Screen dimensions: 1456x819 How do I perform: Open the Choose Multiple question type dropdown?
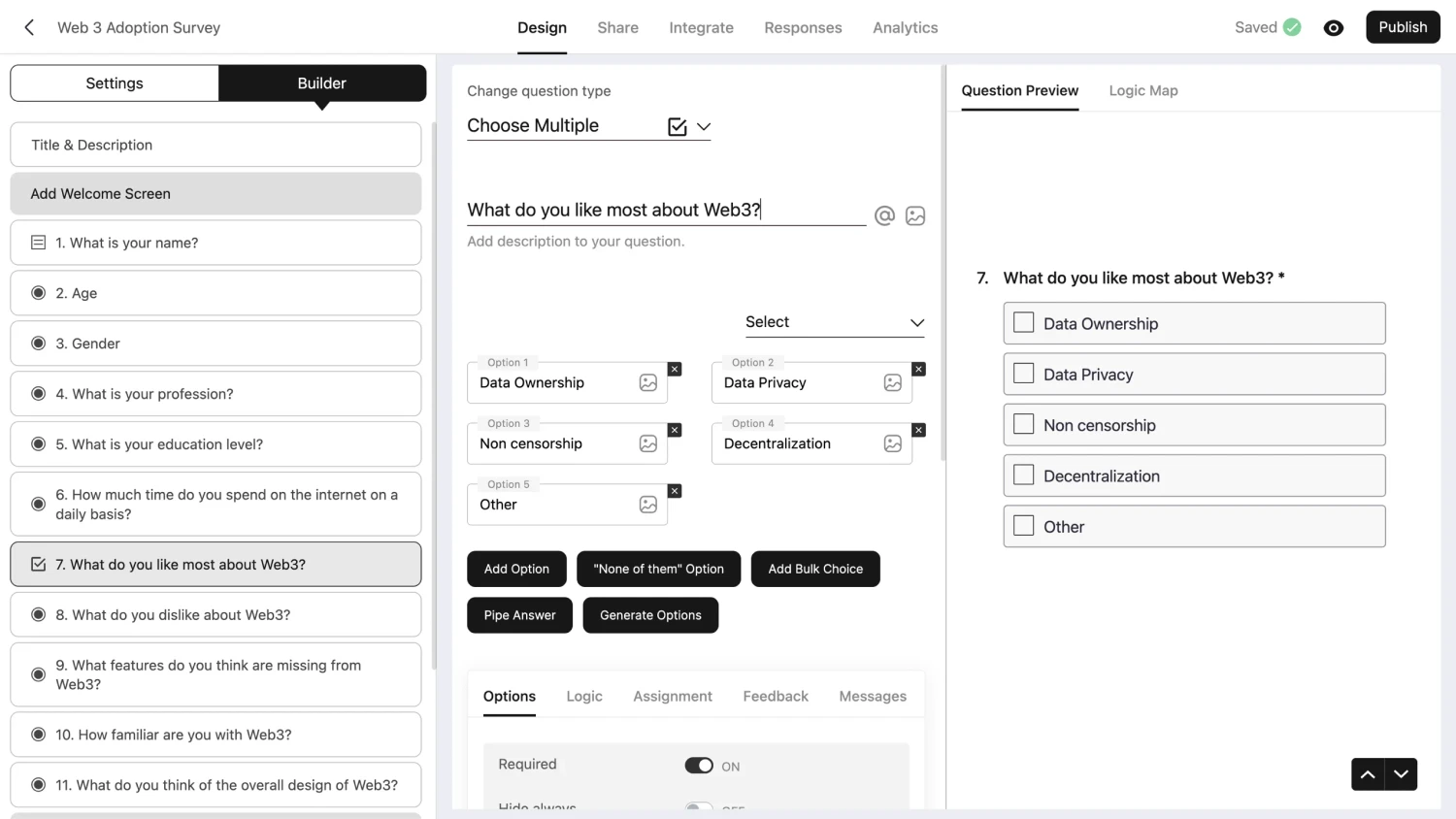click(704, 126)
